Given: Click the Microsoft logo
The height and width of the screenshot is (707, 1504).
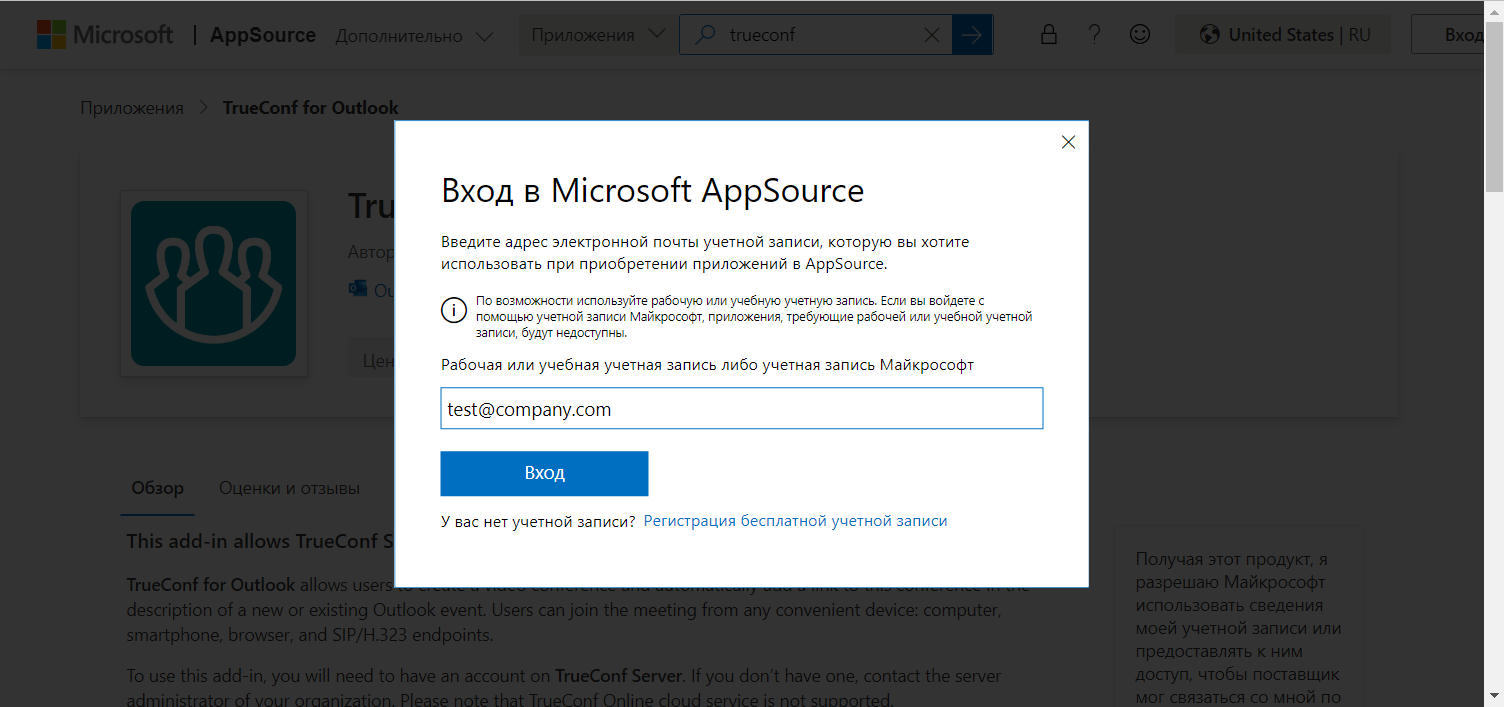Looking at the screenshot, I should 105,35.
